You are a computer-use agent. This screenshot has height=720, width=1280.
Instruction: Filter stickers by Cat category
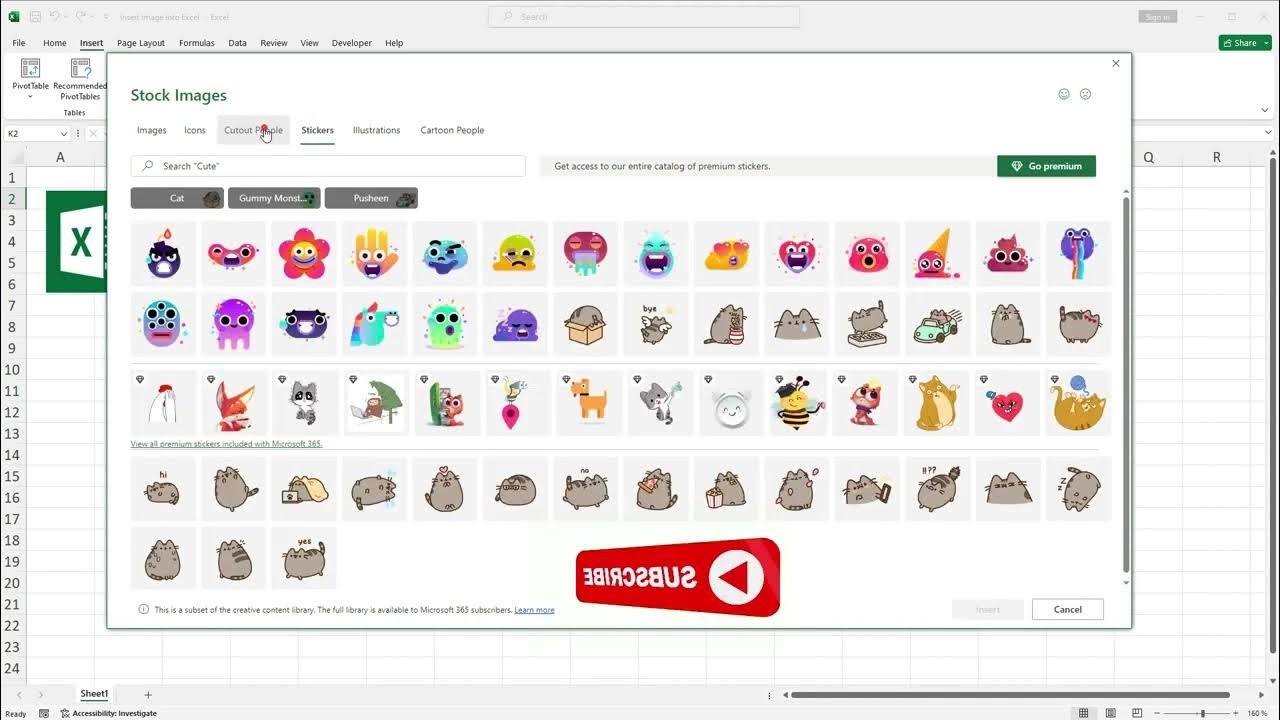[x=177, y=198]
